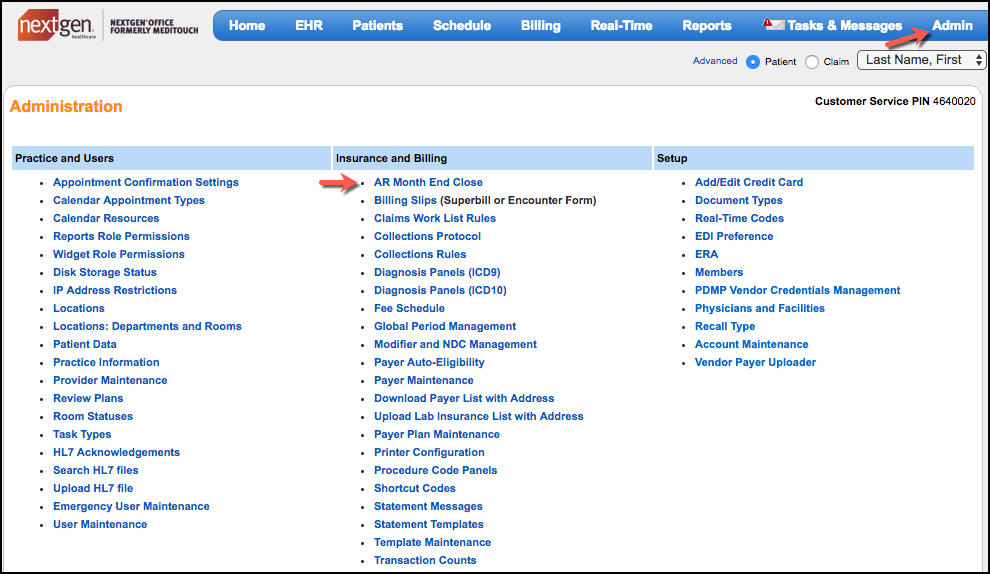Select the Patient radio button
990x574 pixels.
(x=753, y=62)
